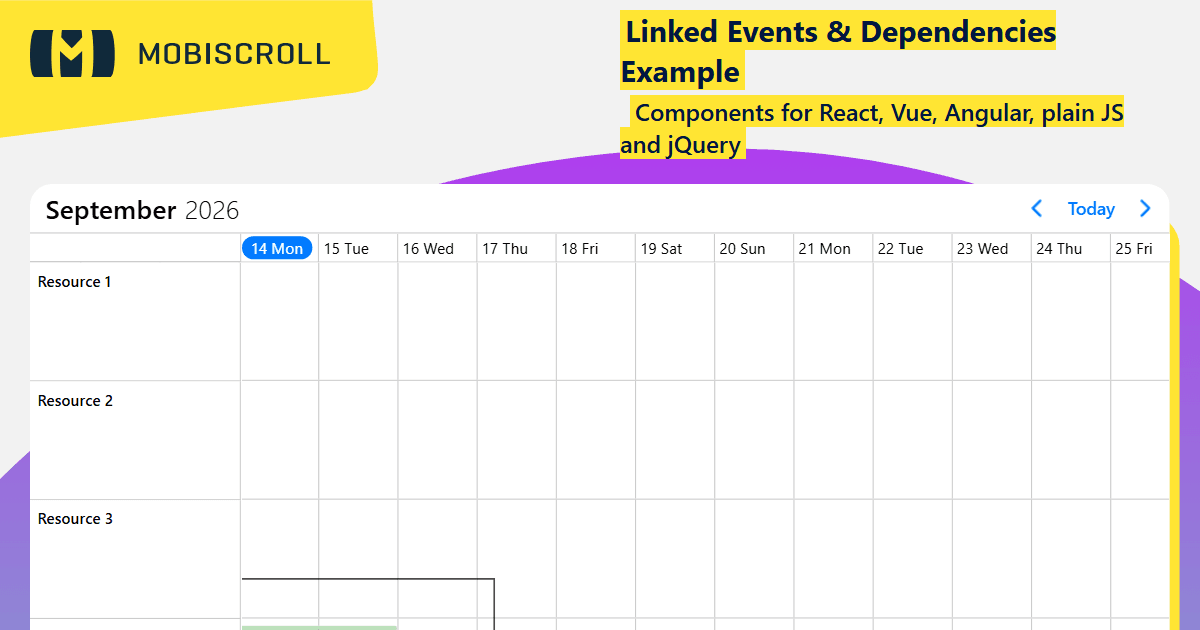Select the Resource 3 row label
This screenshot has height=630, width=1200.
(75, 519)
